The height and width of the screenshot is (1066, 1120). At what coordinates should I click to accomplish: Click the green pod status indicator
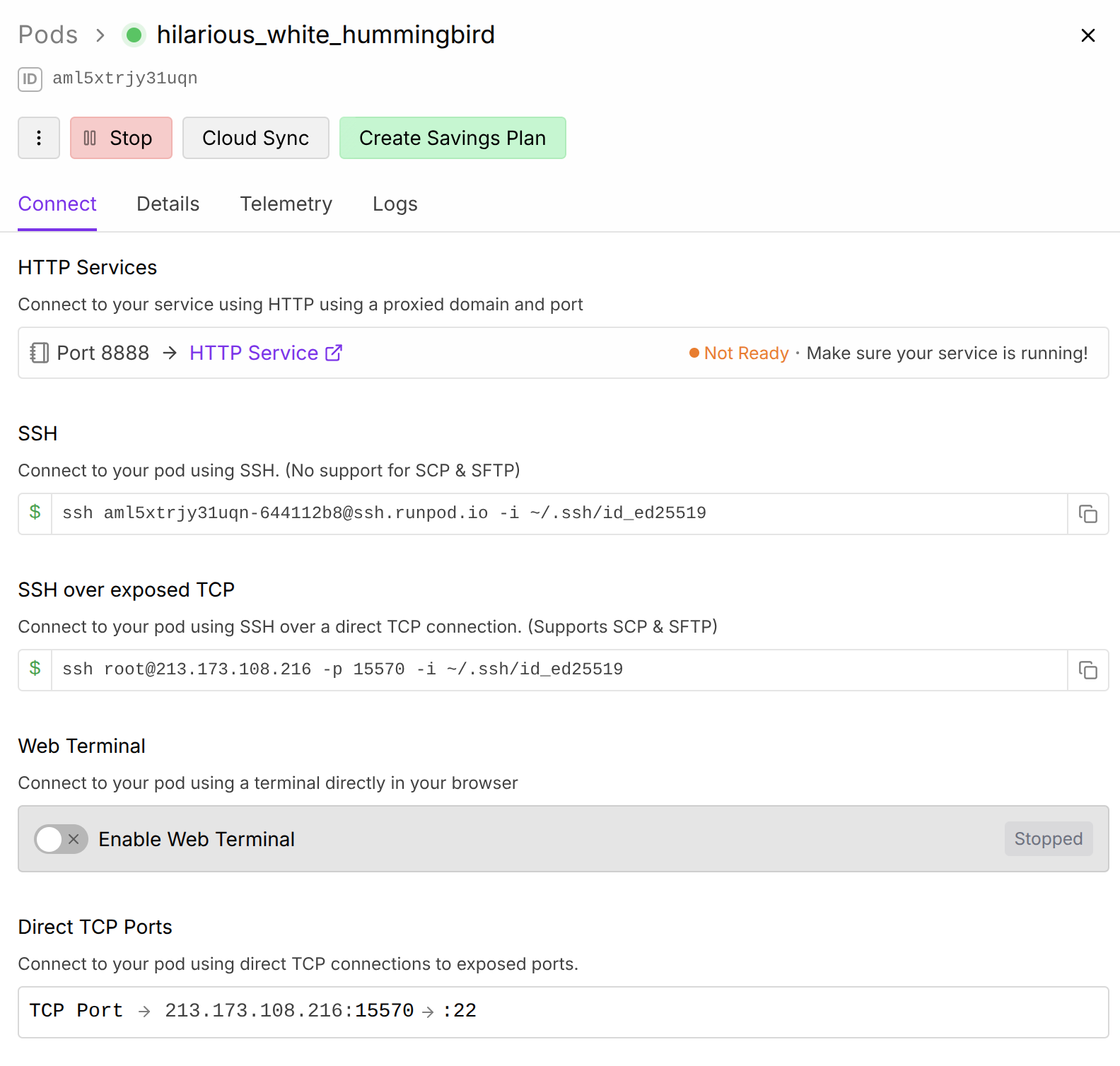pyautogui.click(x=134, y=35)
